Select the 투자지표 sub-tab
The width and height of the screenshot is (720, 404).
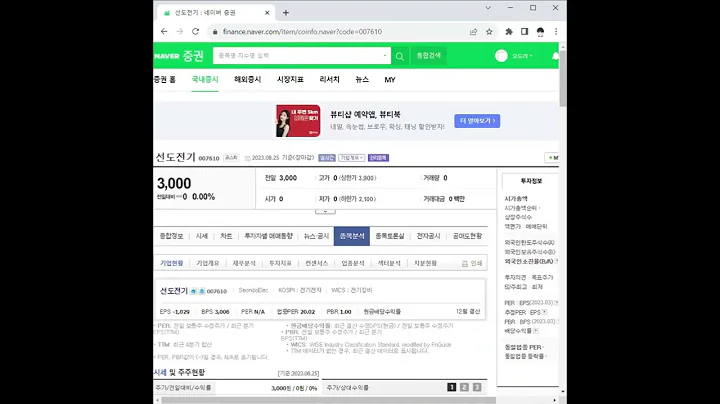281,264
